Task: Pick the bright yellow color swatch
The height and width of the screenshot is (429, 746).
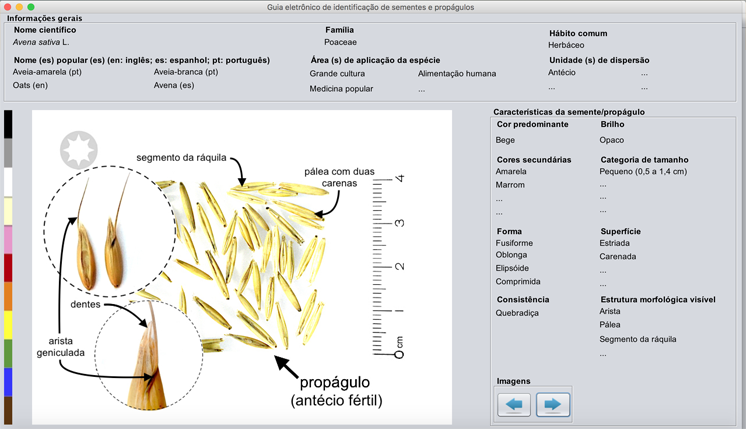Action: click(8, 325)
